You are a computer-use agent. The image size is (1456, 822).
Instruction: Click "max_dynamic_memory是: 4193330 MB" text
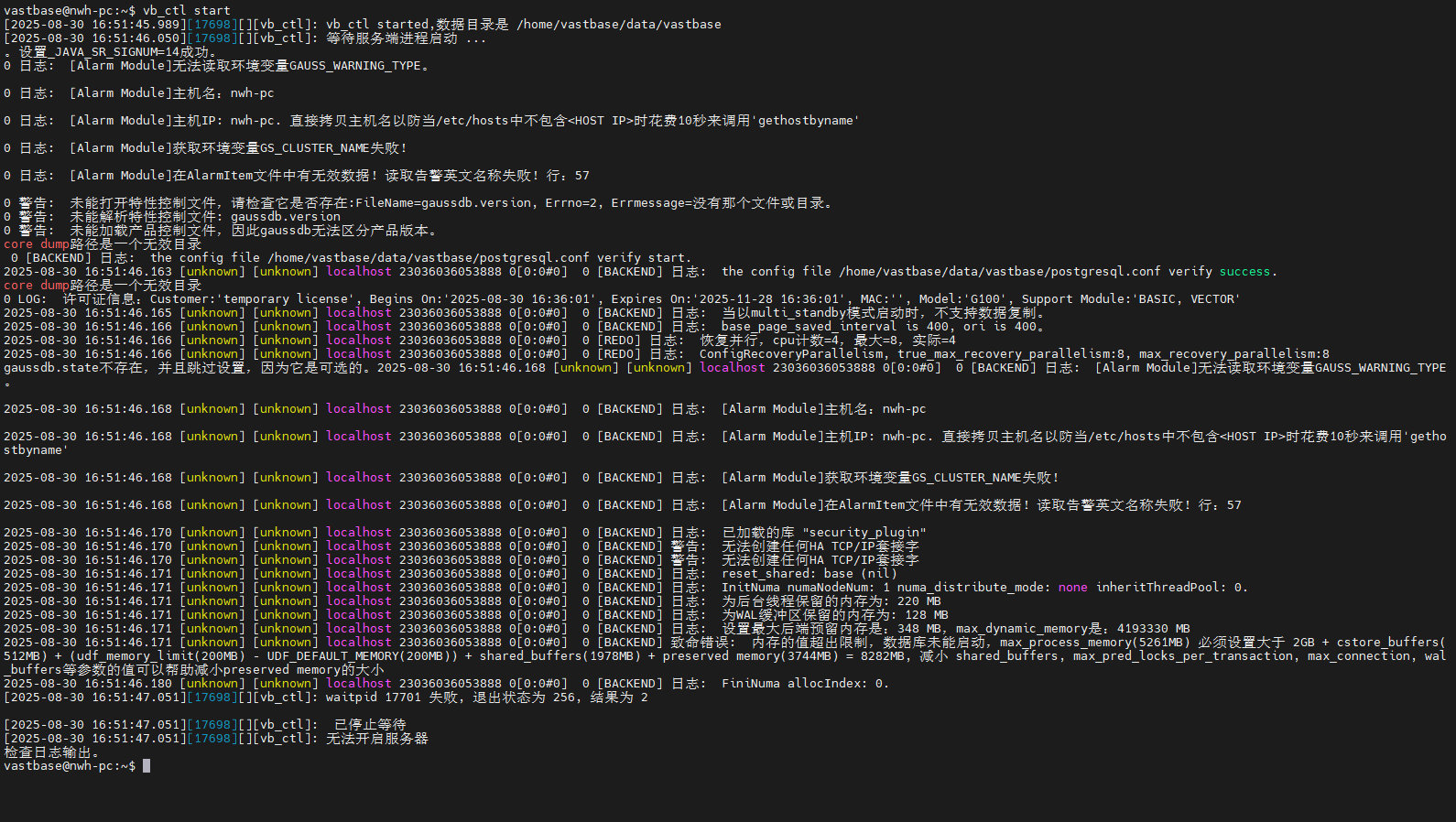(x=1073, y=629)
